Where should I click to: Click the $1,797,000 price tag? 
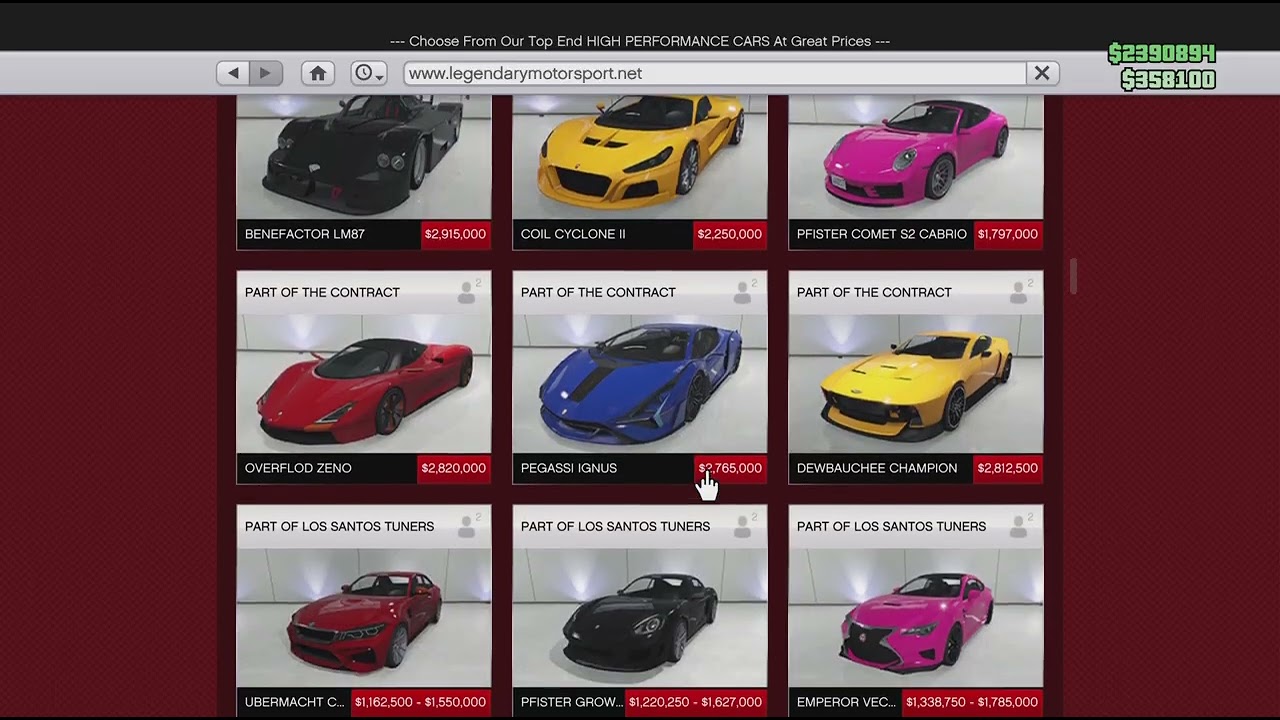[x=1007, y=234]
